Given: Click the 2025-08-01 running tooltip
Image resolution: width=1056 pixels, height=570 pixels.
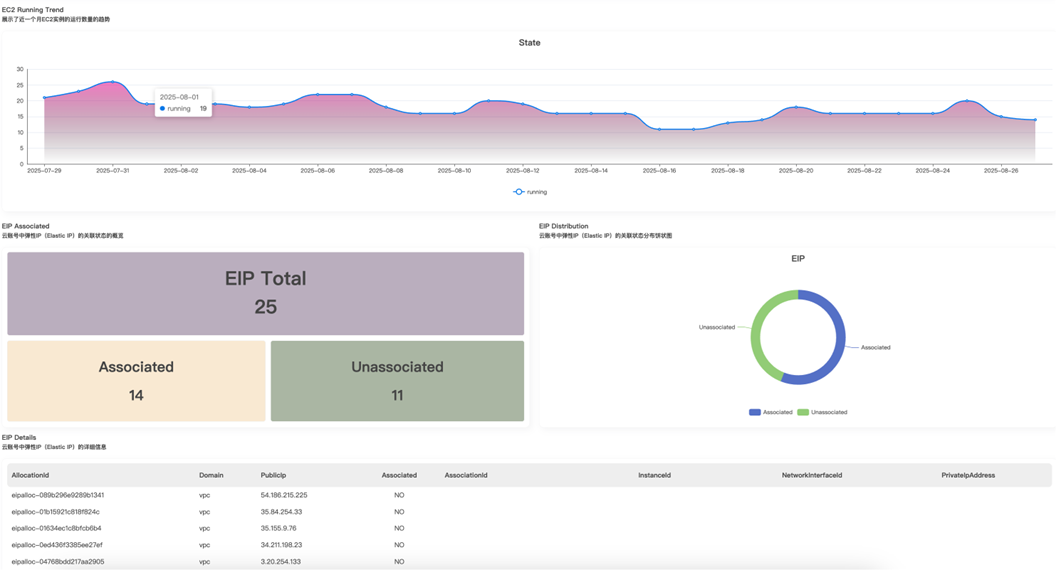Looking at the screenshot, I should pyautogui.click(x=183, y=103).
